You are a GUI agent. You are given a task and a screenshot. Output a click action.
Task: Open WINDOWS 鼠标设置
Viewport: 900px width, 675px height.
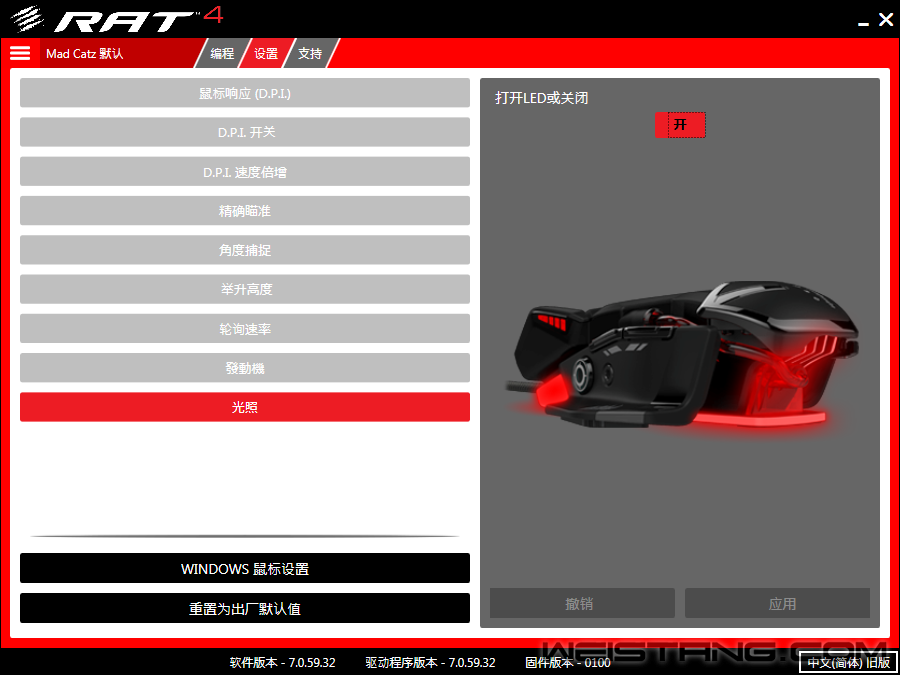tap(245, 568)
